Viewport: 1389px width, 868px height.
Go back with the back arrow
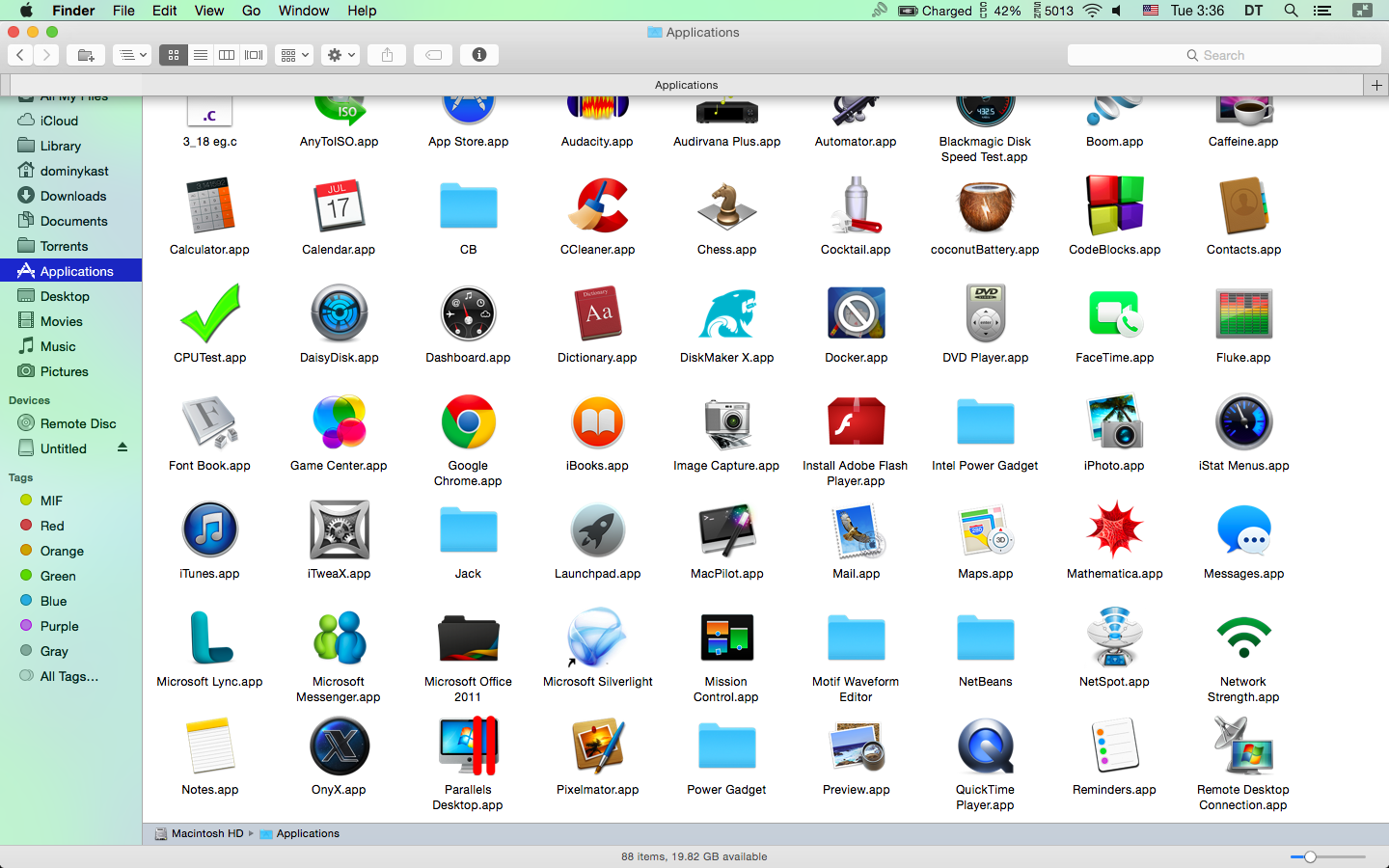point(20,55)
